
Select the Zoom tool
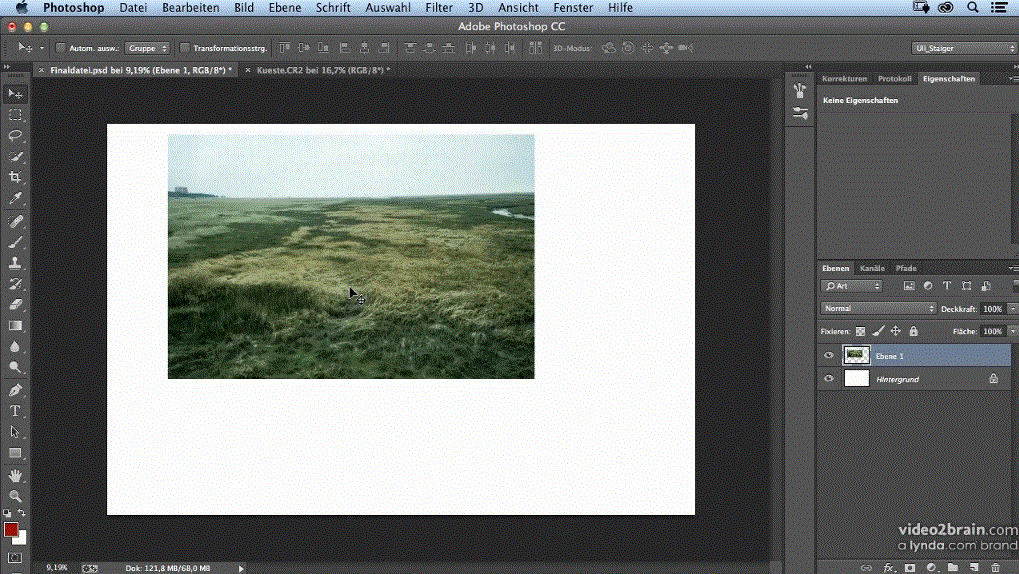click(15, 497)
